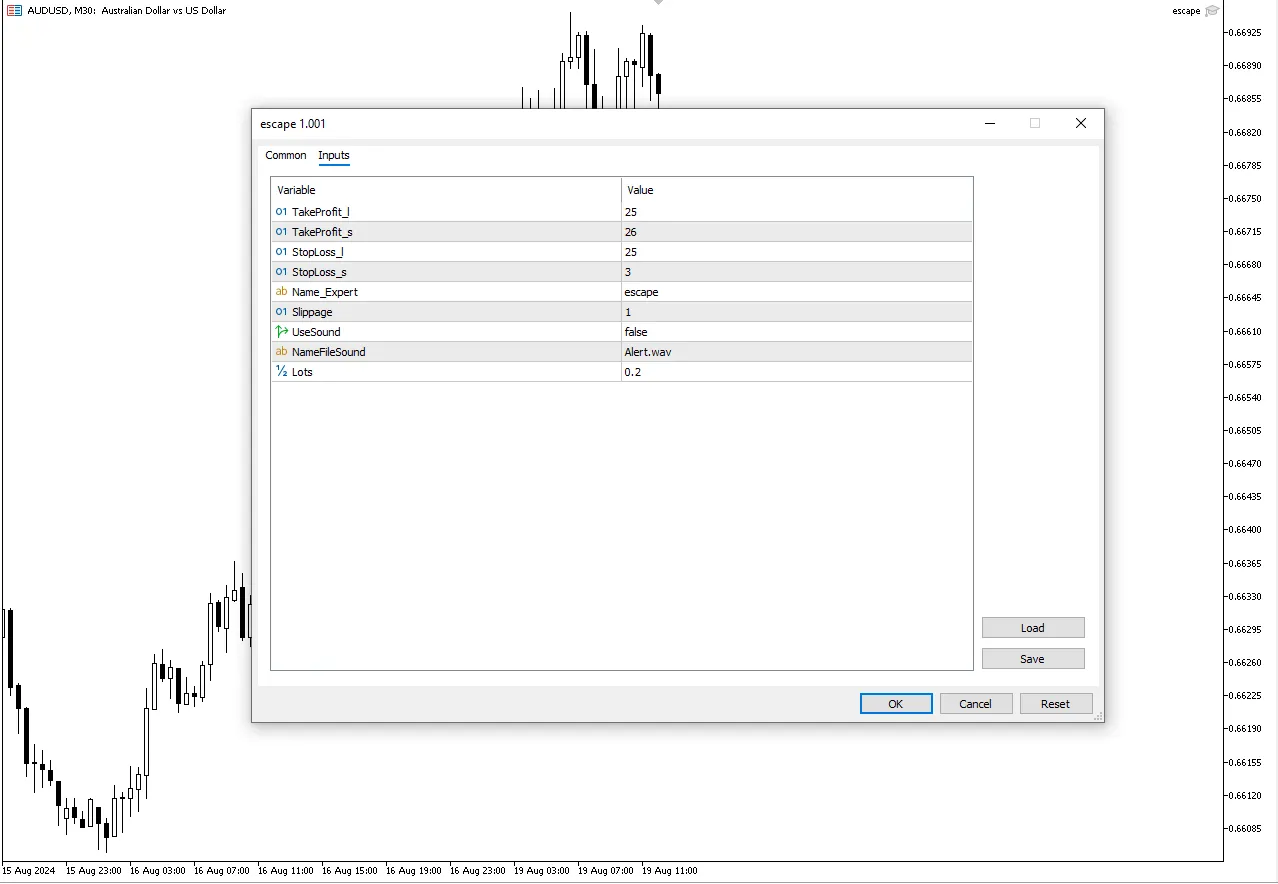The height and width of the screenshot is (884, 1278).
Task: Click the ab string icon beside Name_Expert
Action: [x=281, y=291]
